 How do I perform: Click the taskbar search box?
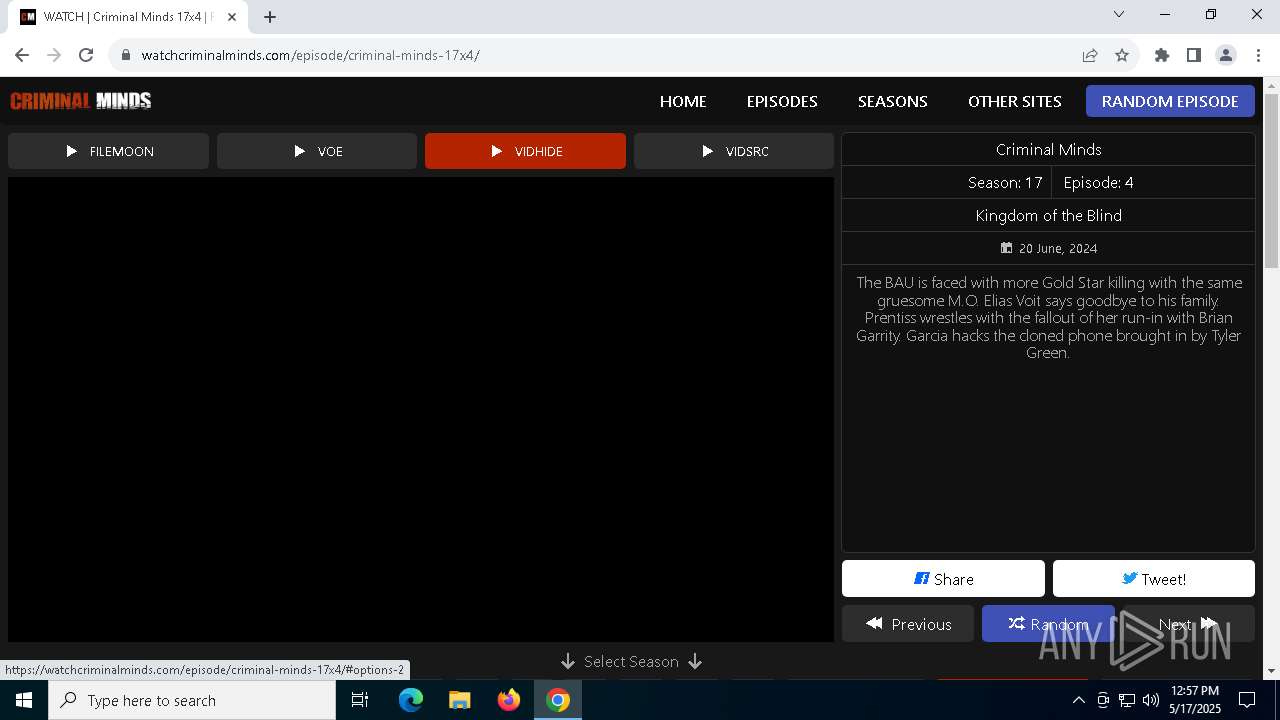pos(192,700)
